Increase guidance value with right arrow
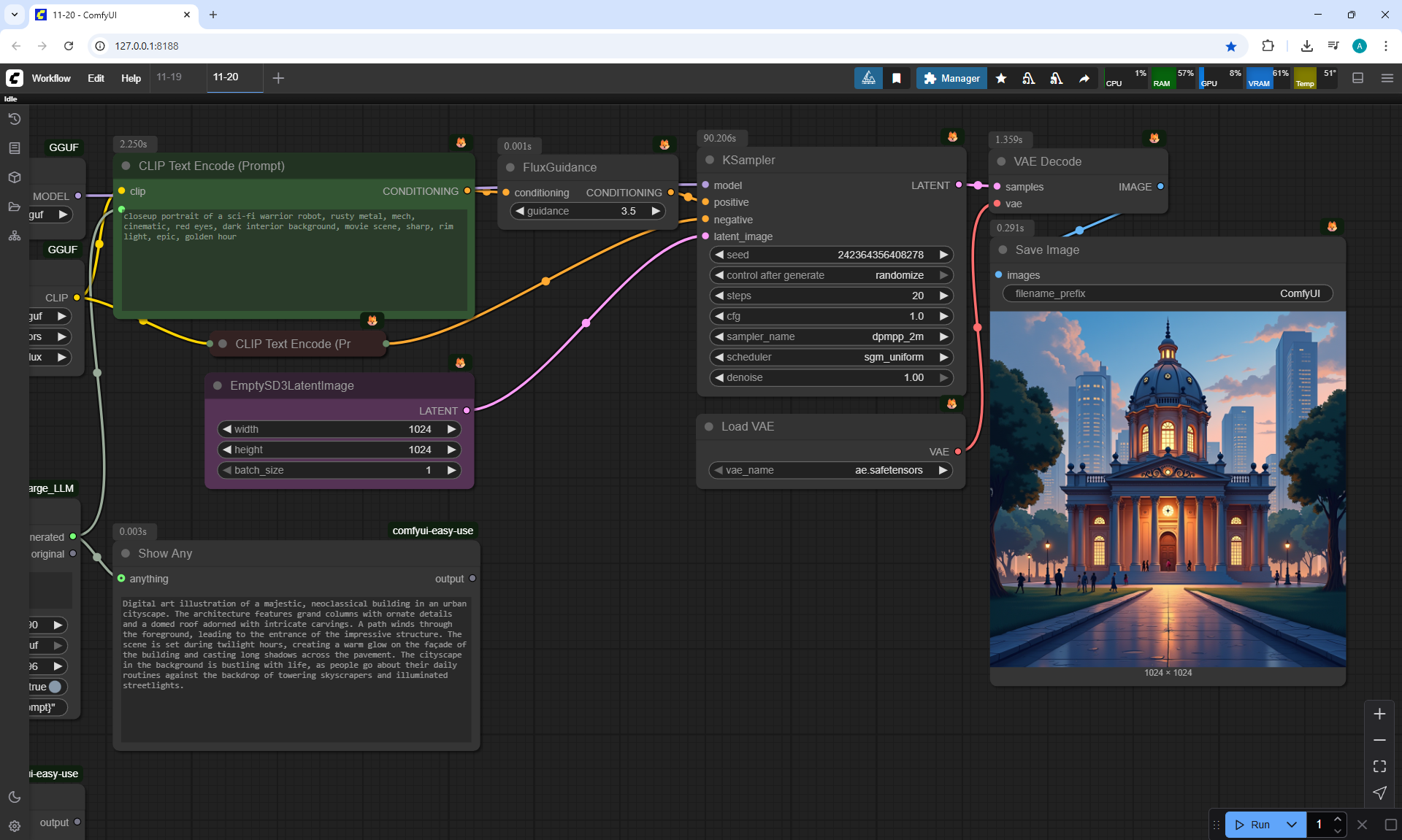The height and width of the screenshot is (840, 1402). click(x=656, y=211)
